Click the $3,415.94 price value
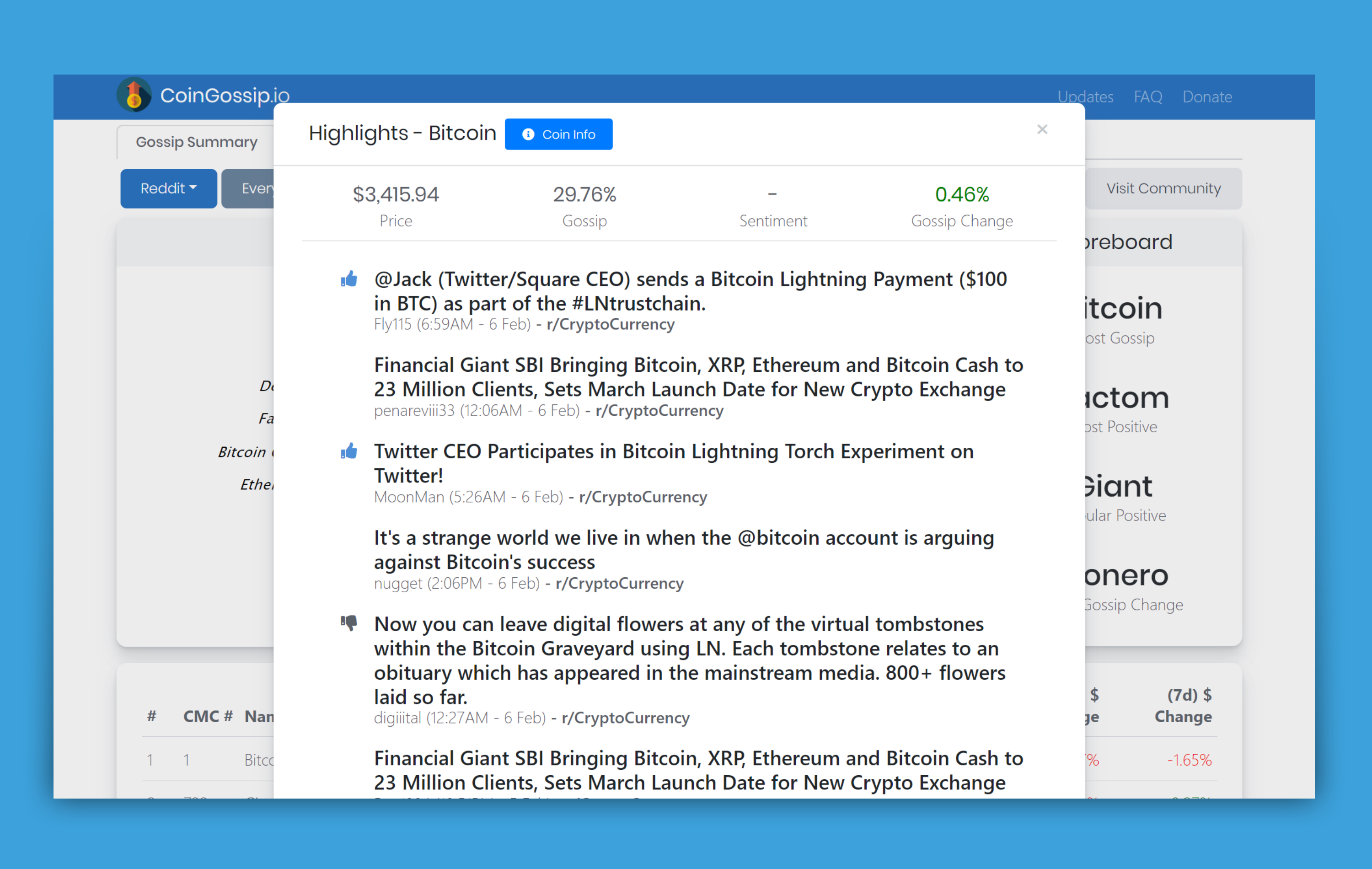This screenshot has width=1372, height=869. 396,195
